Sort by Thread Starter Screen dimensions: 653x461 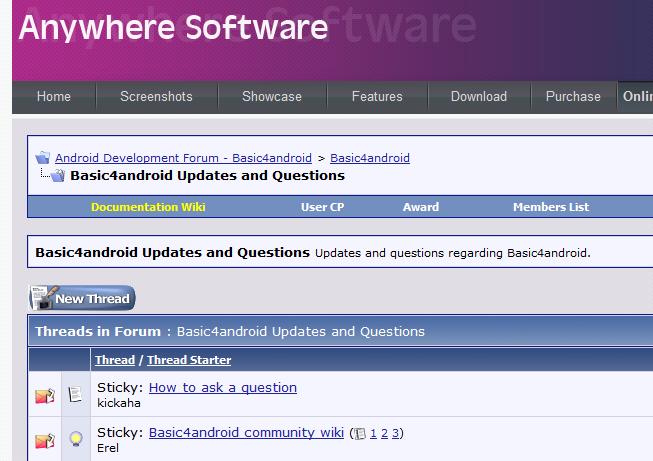click(189, 360)
